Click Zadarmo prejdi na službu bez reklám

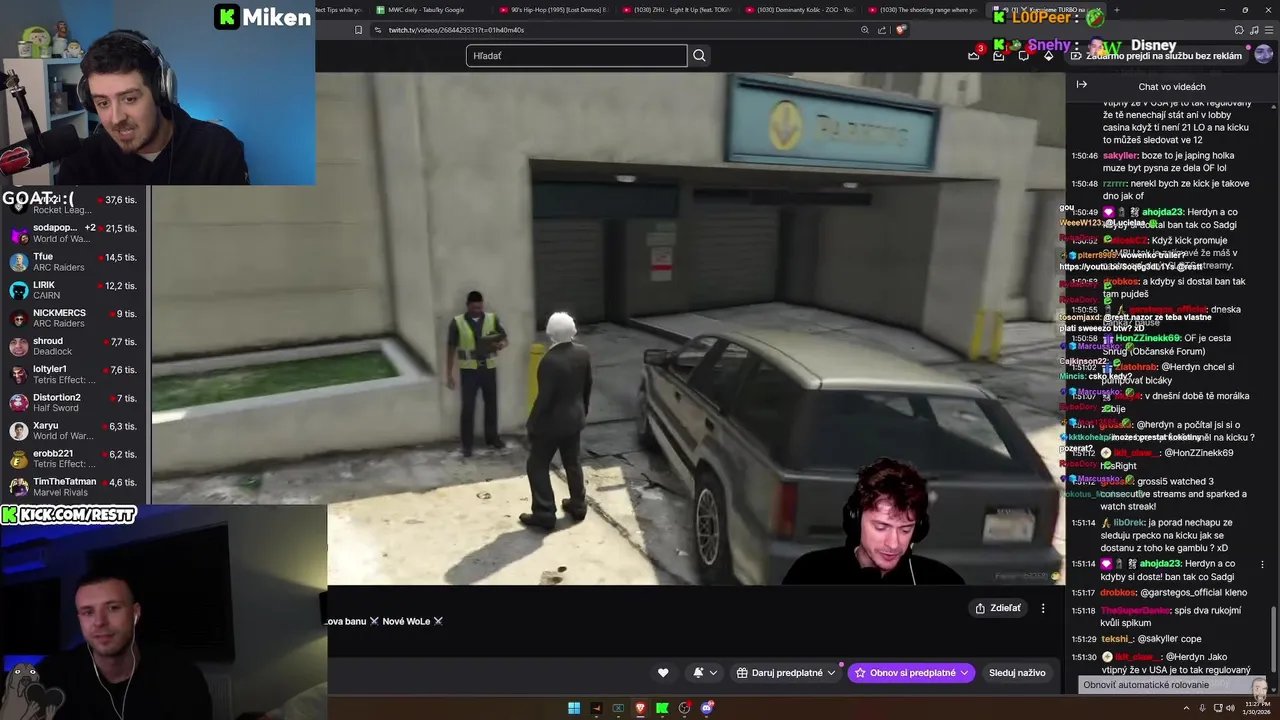point(1156,56)
